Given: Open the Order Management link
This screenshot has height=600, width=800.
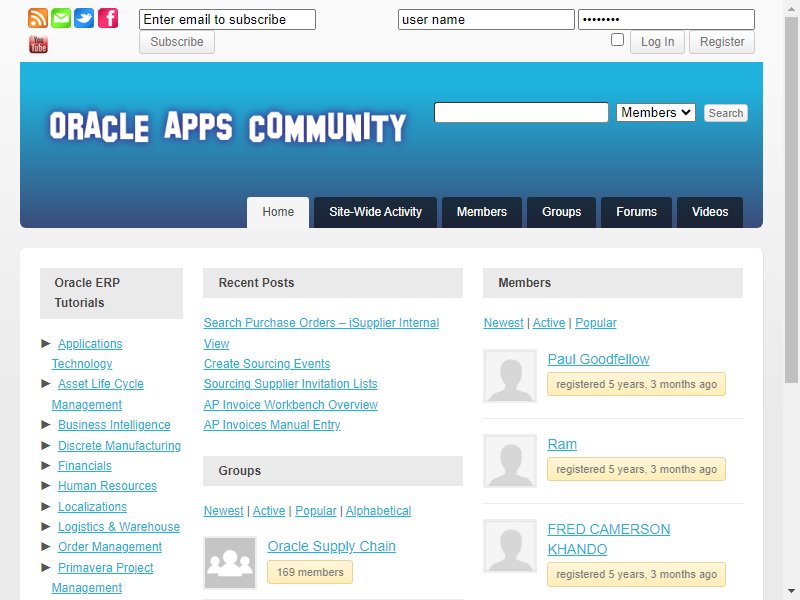Looking at the screenshot, I should tap(110, 546).
